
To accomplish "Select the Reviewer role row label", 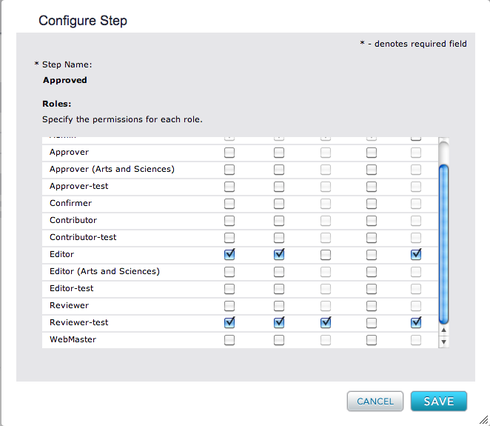I will (x=69, y=306).
